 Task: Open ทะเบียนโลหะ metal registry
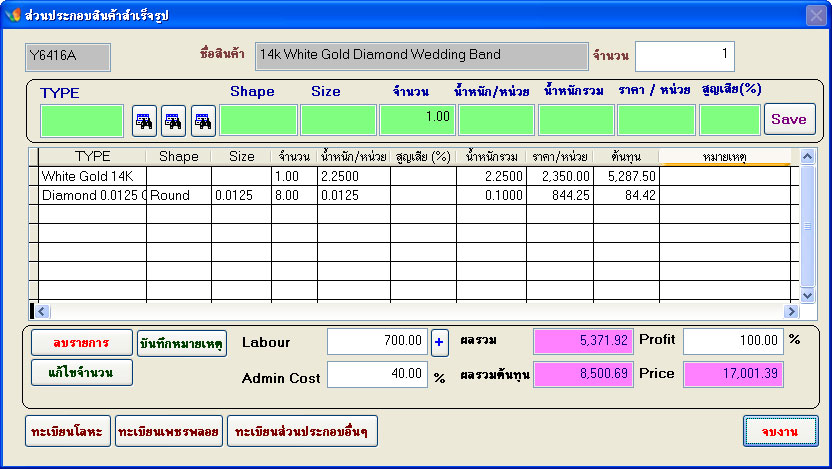tap(67, 431)
